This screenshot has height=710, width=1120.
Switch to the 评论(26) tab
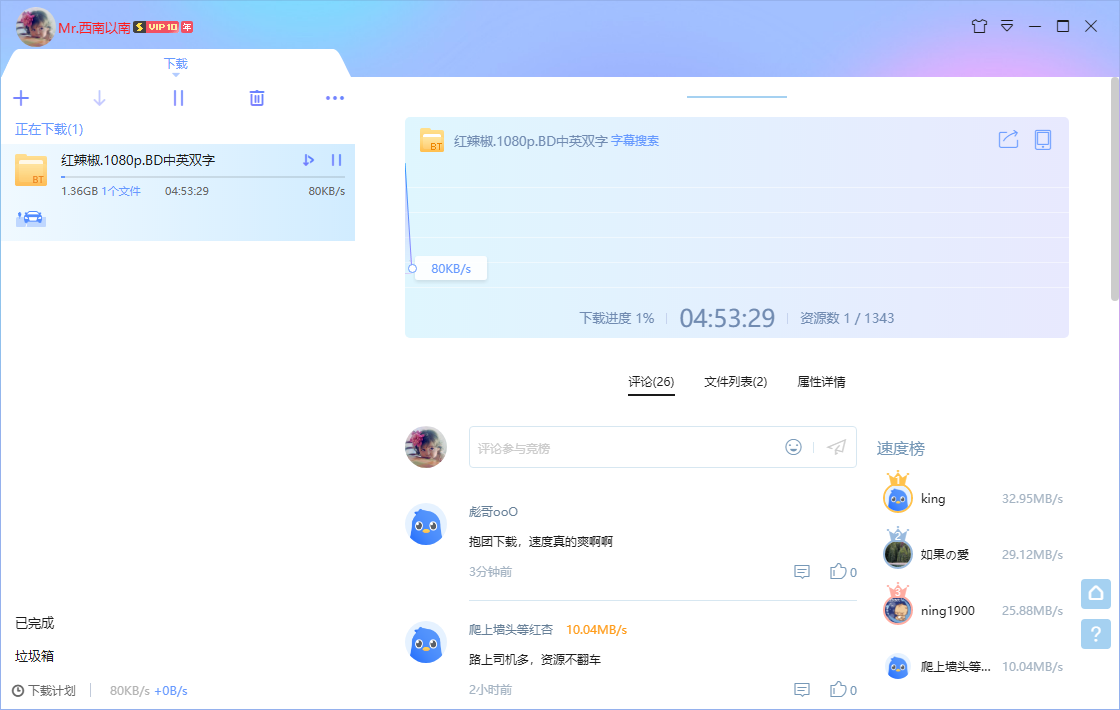651,381
